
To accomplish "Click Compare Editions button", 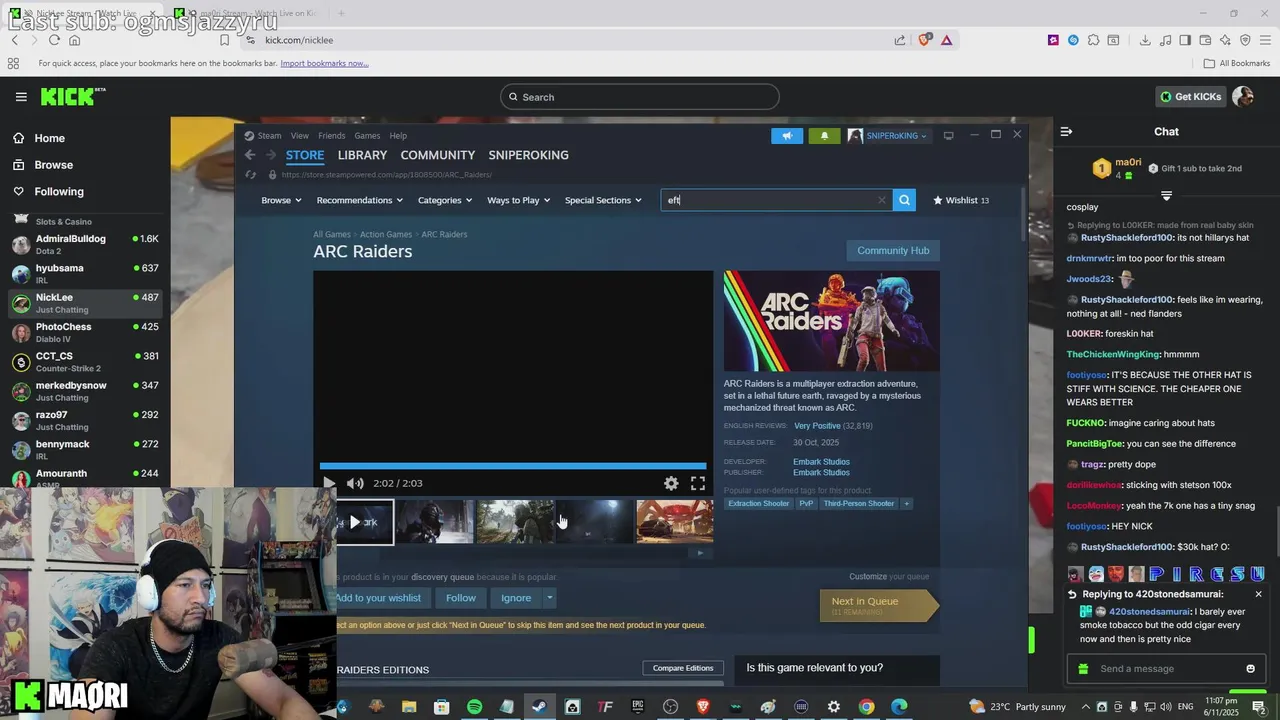I will [683, 668].
